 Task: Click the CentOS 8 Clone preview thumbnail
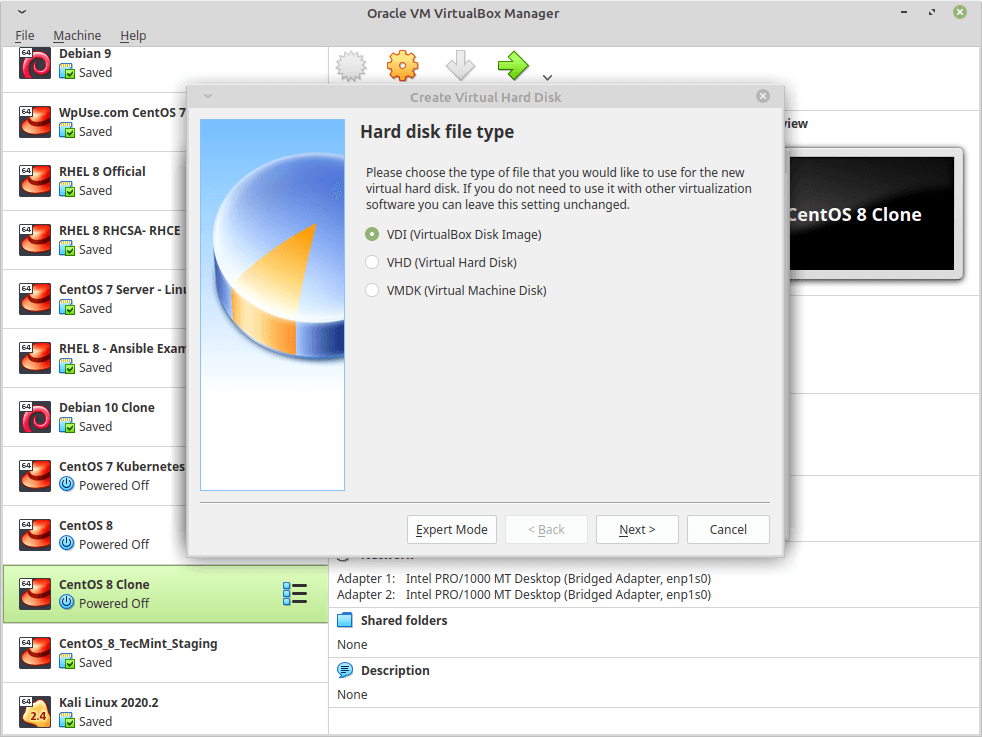(x=871, y=214)
